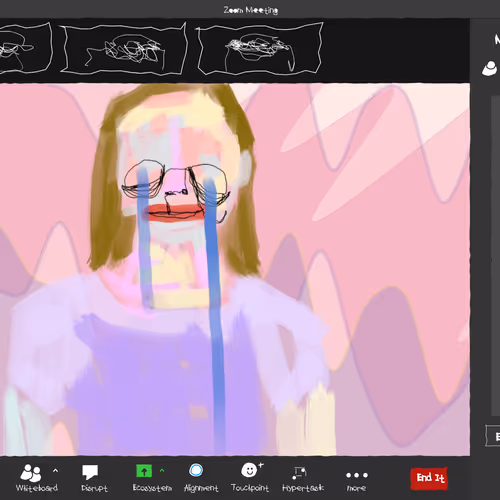Click the main speaker video area

tap(235, 269)
